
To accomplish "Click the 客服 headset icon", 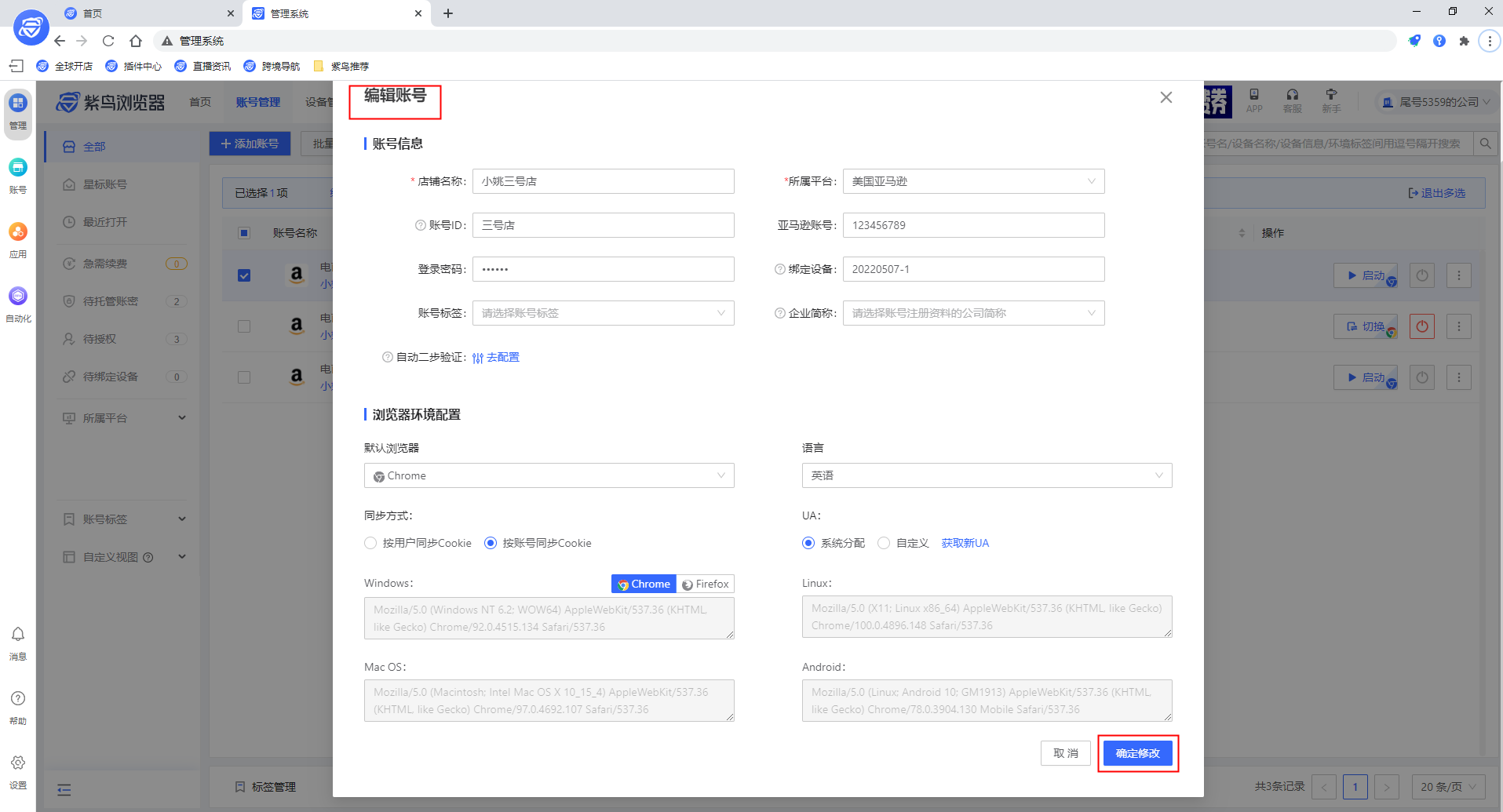I will 1291,99.
